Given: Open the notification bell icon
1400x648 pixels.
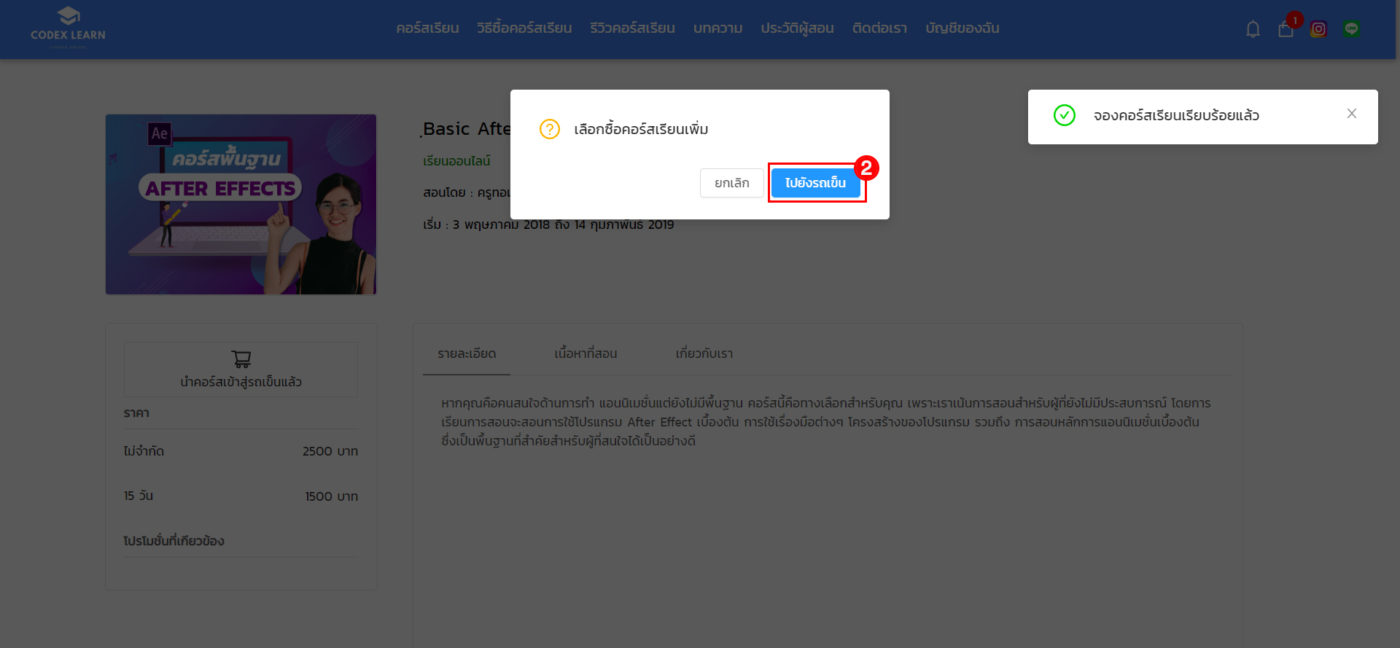Looking at the screenshot, I should [x=1252, y=29].
